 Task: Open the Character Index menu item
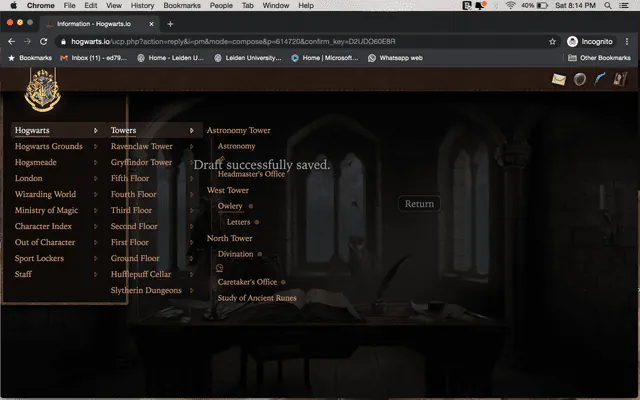pos(43,226)
